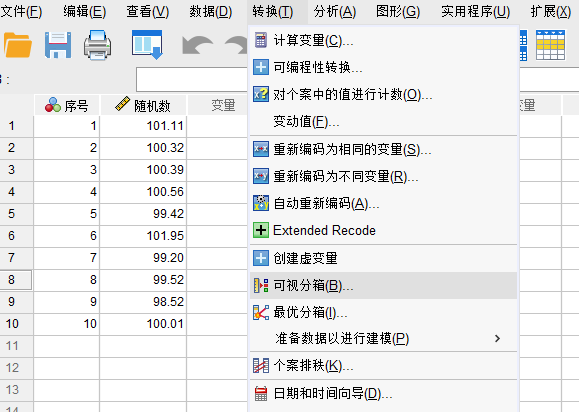This screenshot has width=579, height=412.
Task: Click the save floppy disk icon
Action: (58, 45)
